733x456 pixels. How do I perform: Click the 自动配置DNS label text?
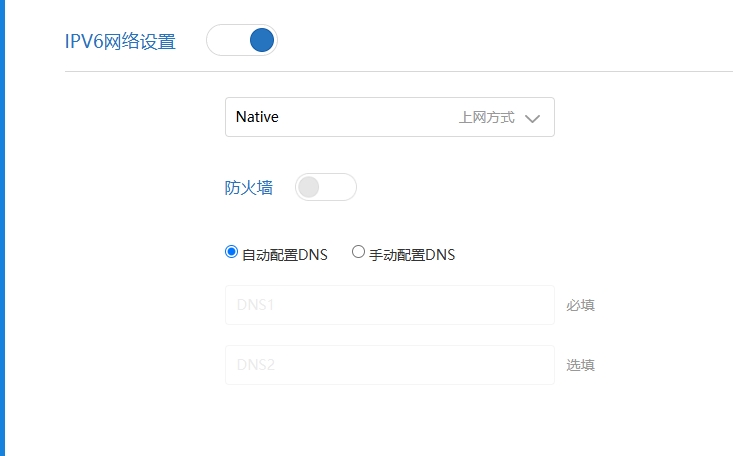point(285,255)
